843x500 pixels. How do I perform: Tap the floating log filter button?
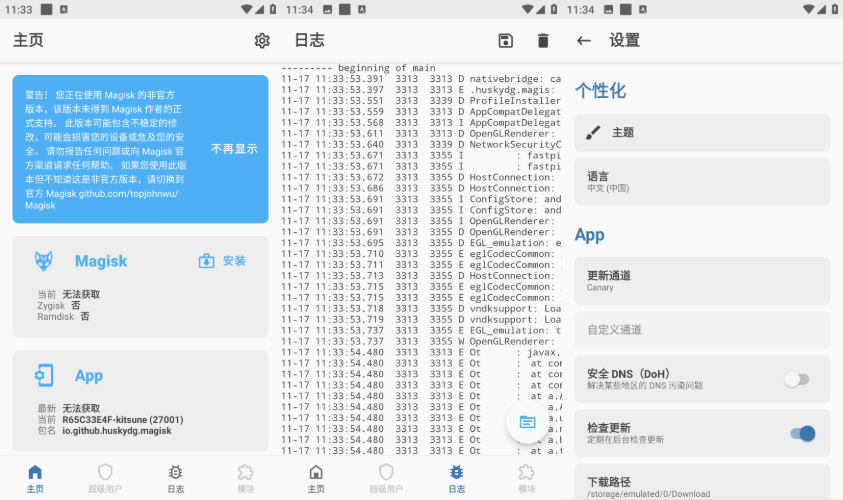(527, 422)
